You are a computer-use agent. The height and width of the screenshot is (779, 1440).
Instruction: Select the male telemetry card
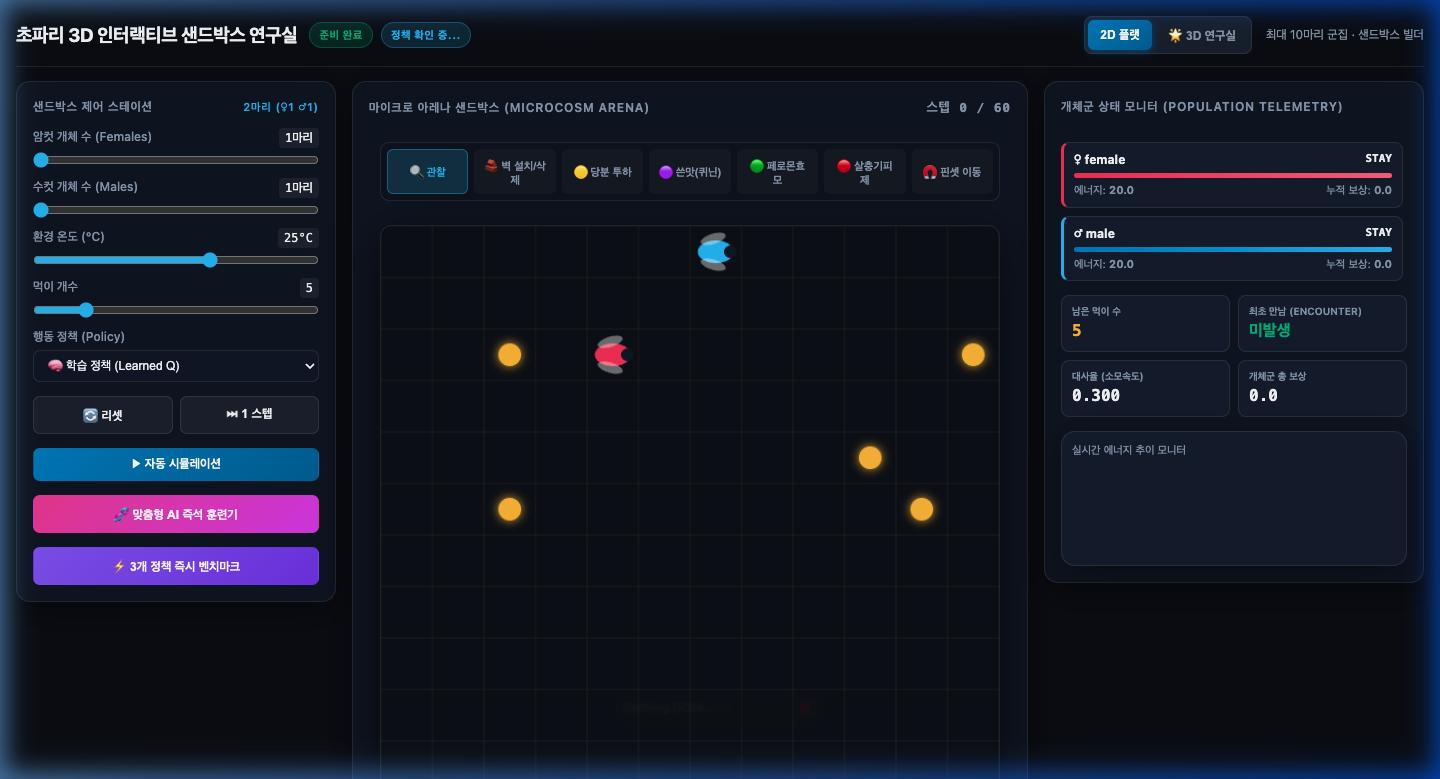pos(1232,249)
